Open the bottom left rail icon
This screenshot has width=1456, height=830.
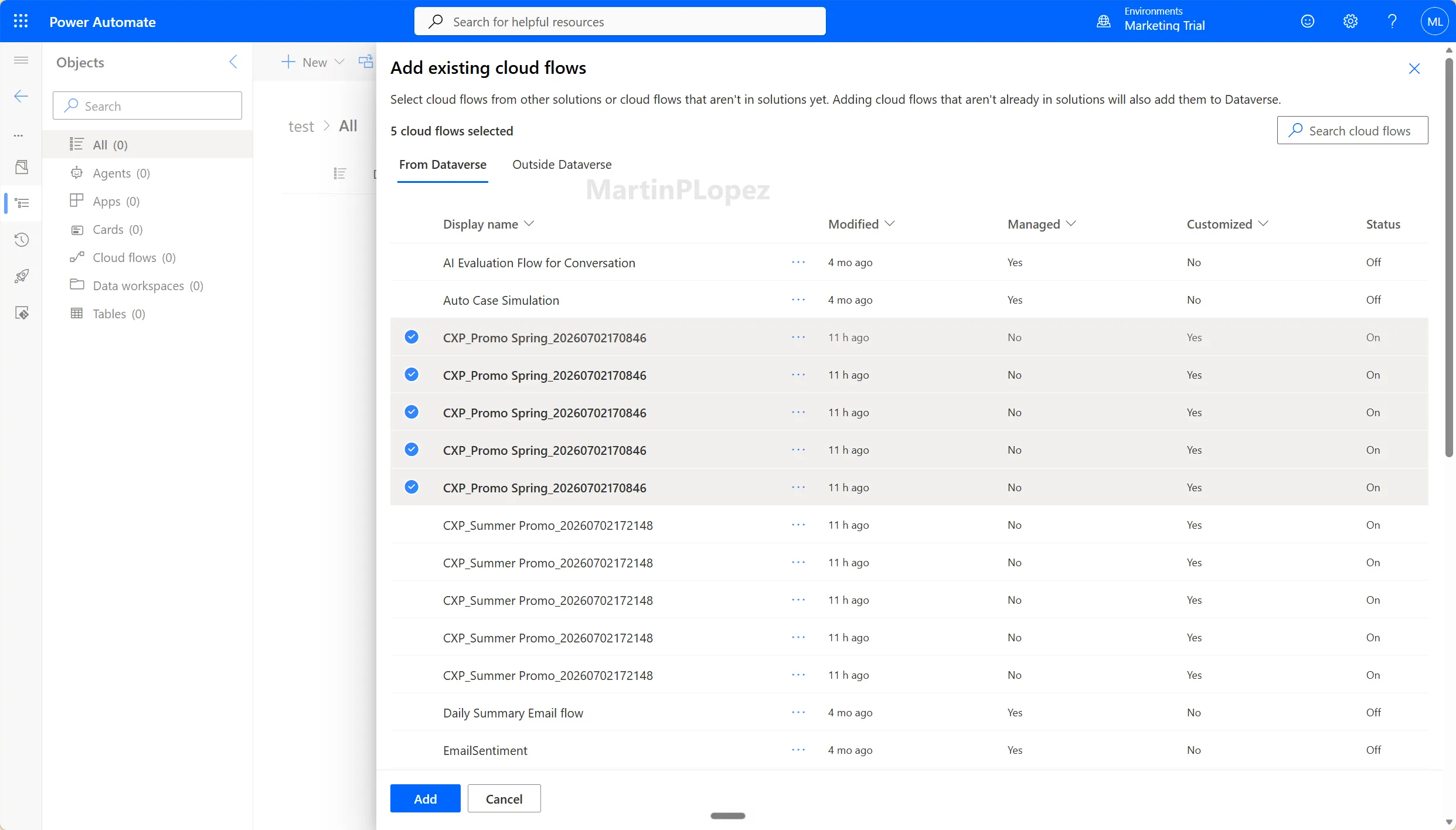tap(22, 313)
